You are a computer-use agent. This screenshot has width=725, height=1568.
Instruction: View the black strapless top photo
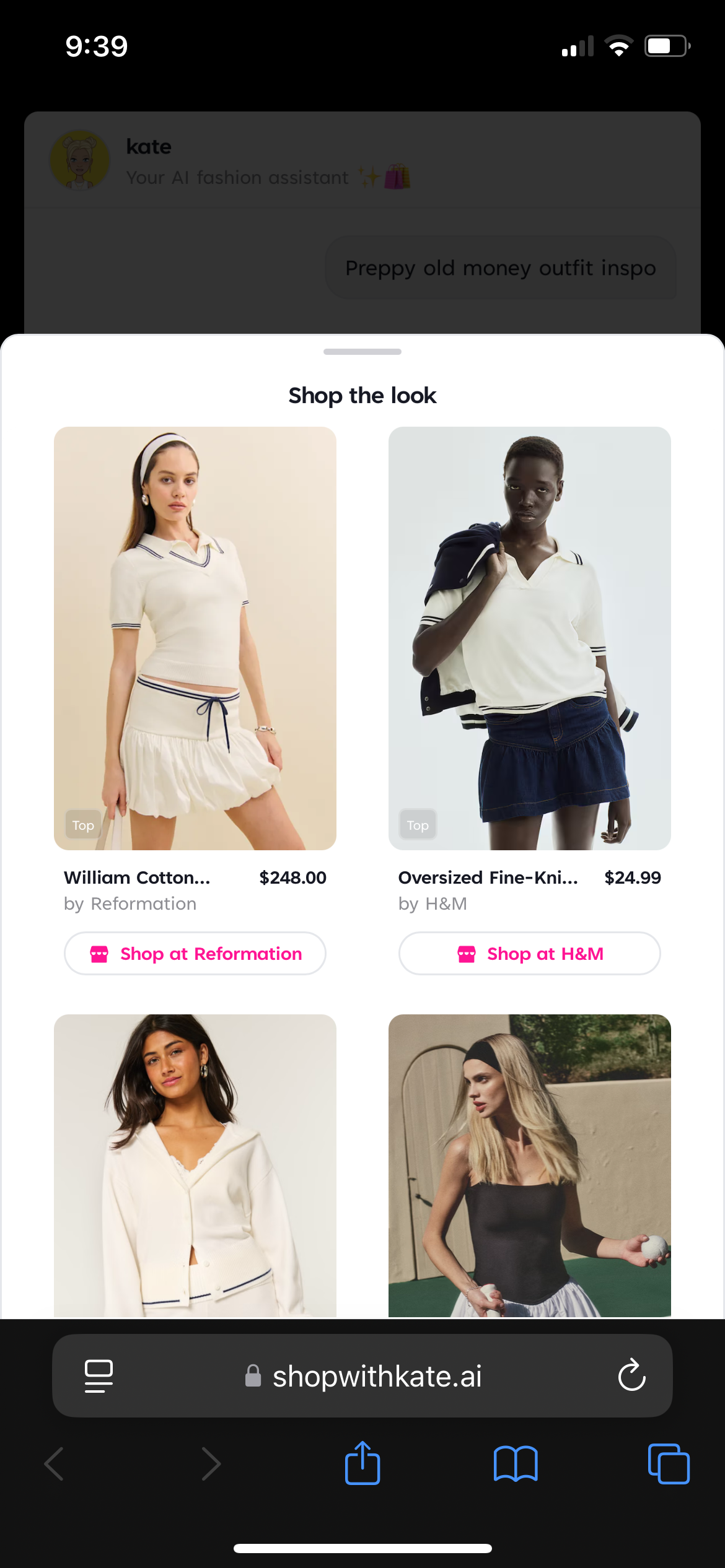point(530,1165)
